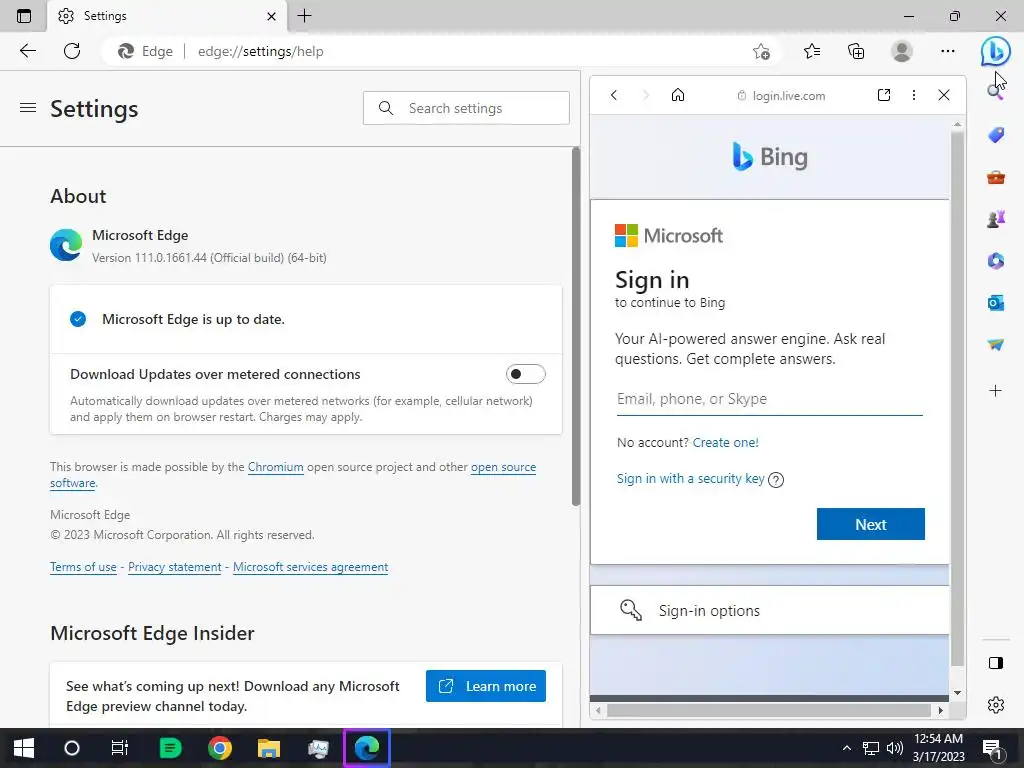
Task: Open the open source software link
Action: (504, 467)
